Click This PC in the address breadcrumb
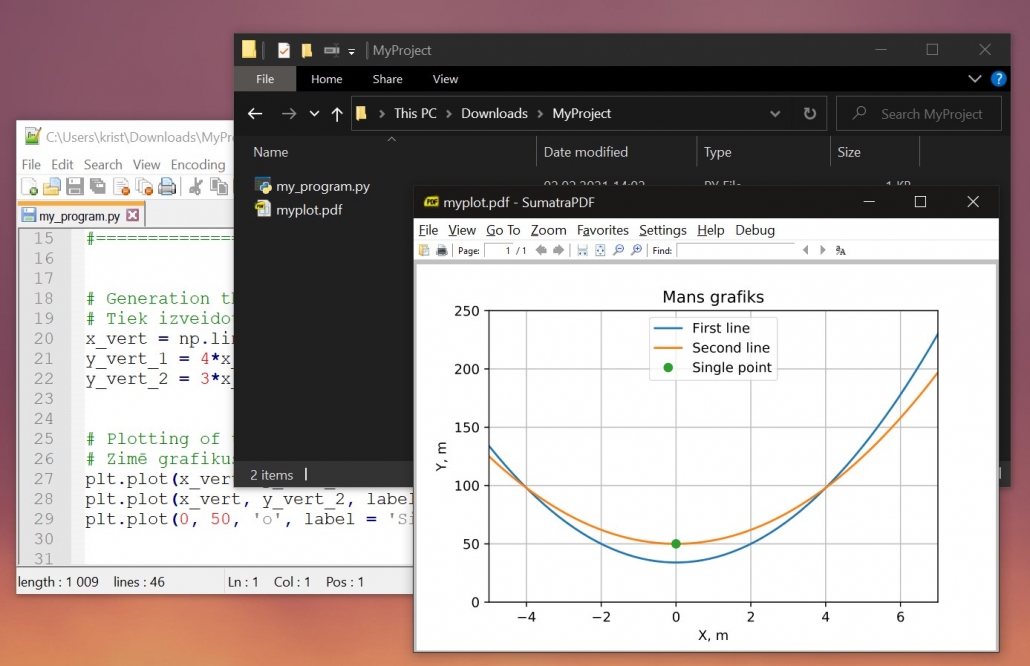Screen dimensions: 1030x666 pyautogui.click(x=415, y=114)
